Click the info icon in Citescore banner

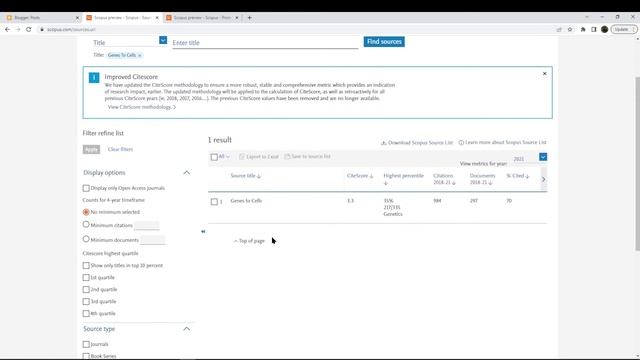tap(94, 78)
